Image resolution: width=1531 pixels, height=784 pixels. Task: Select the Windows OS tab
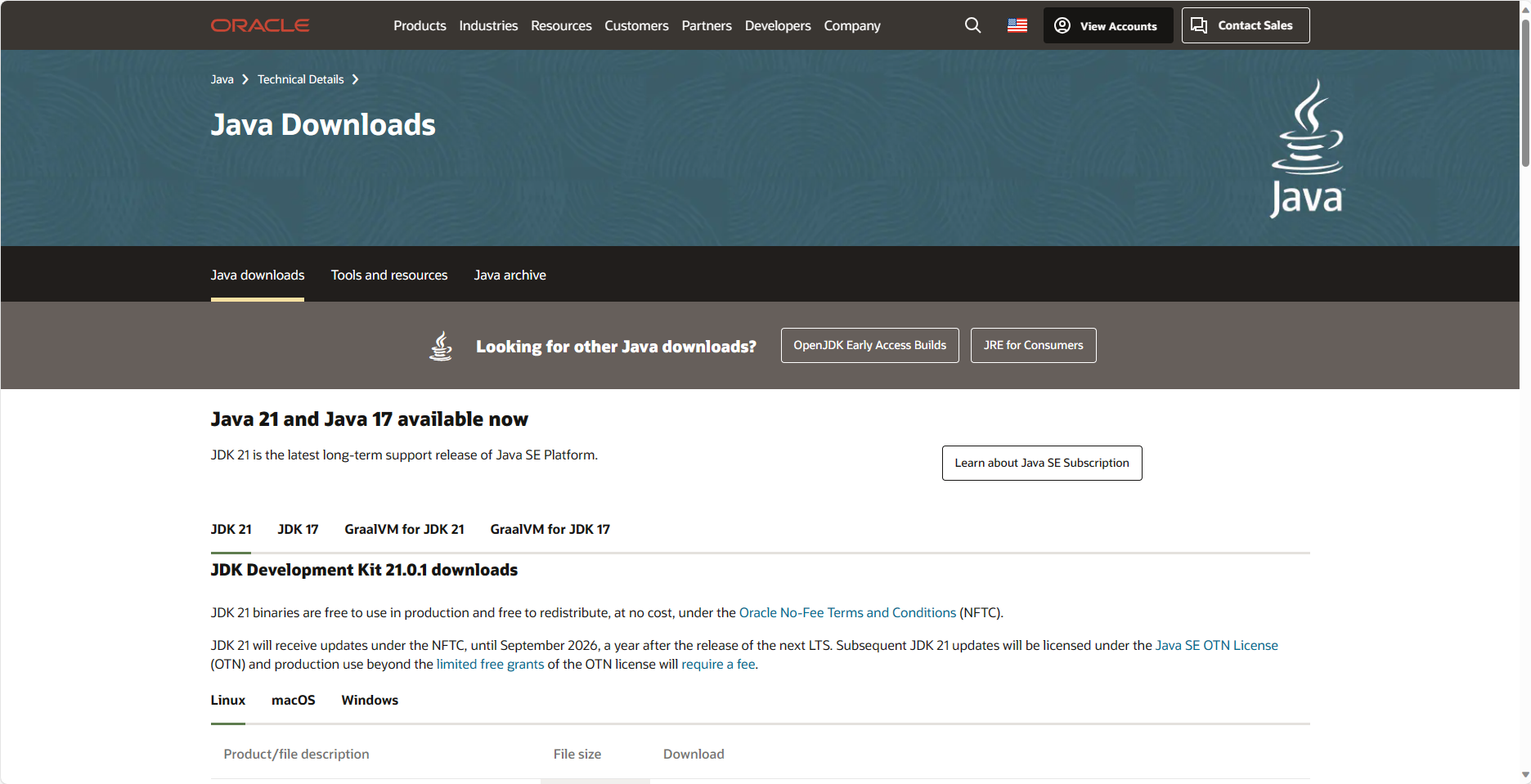370,700
